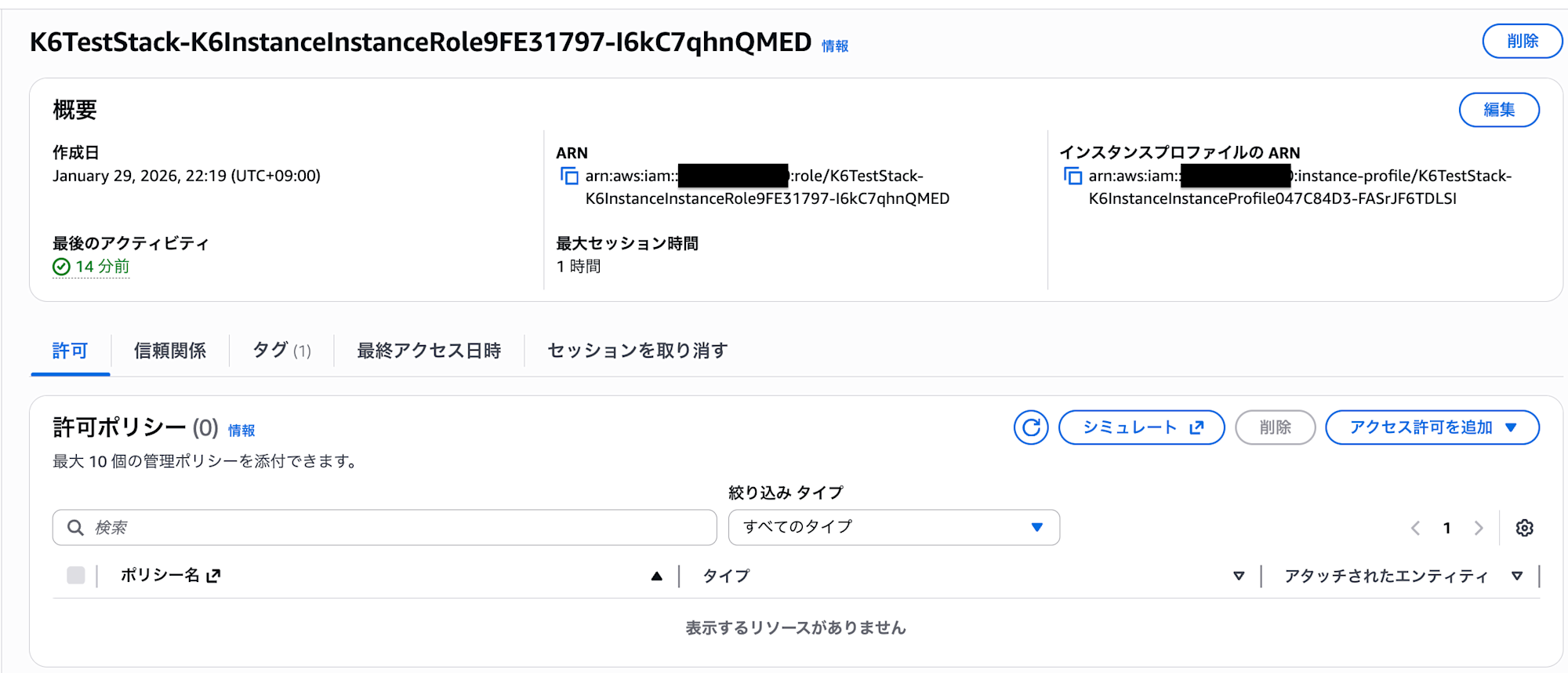Image resolution: width=1568 pixels, height=673 pixels.
Task: Sort ascending by policy name arrow
Action: 657,577
